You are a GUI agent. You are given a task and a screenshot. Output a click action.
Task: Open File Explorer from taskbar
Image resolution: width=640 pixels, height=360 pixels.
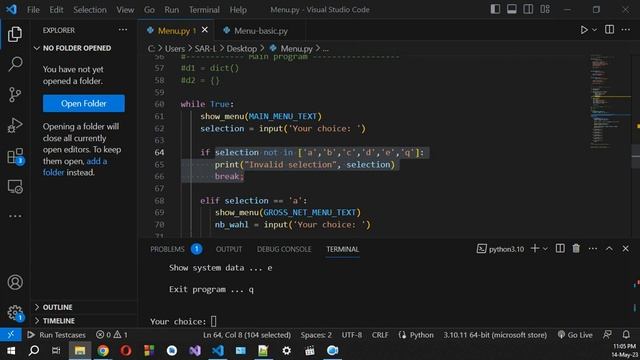click(80, 351)
